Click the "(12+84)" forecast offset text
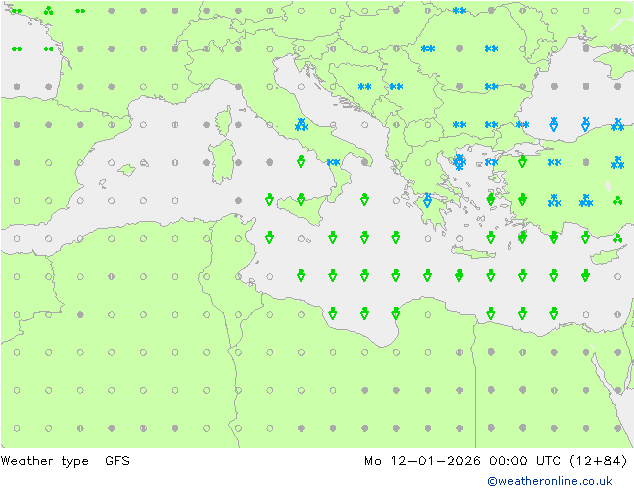The height and width of the screenshot is (490, 634). point(598,461)
